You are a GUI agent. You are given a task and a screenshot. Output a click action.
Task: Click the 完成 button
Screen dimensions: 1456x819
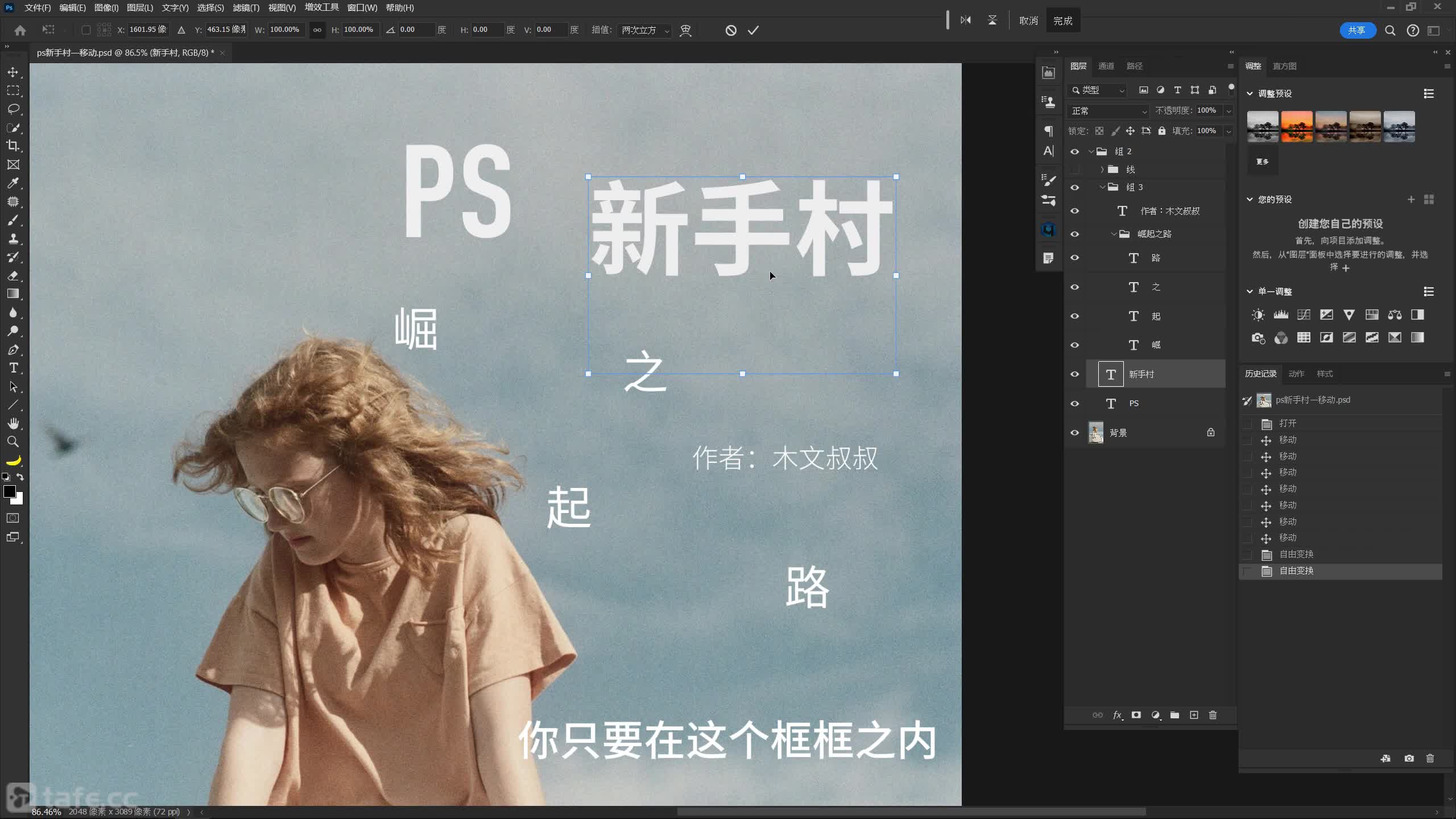click(1062, 20)
